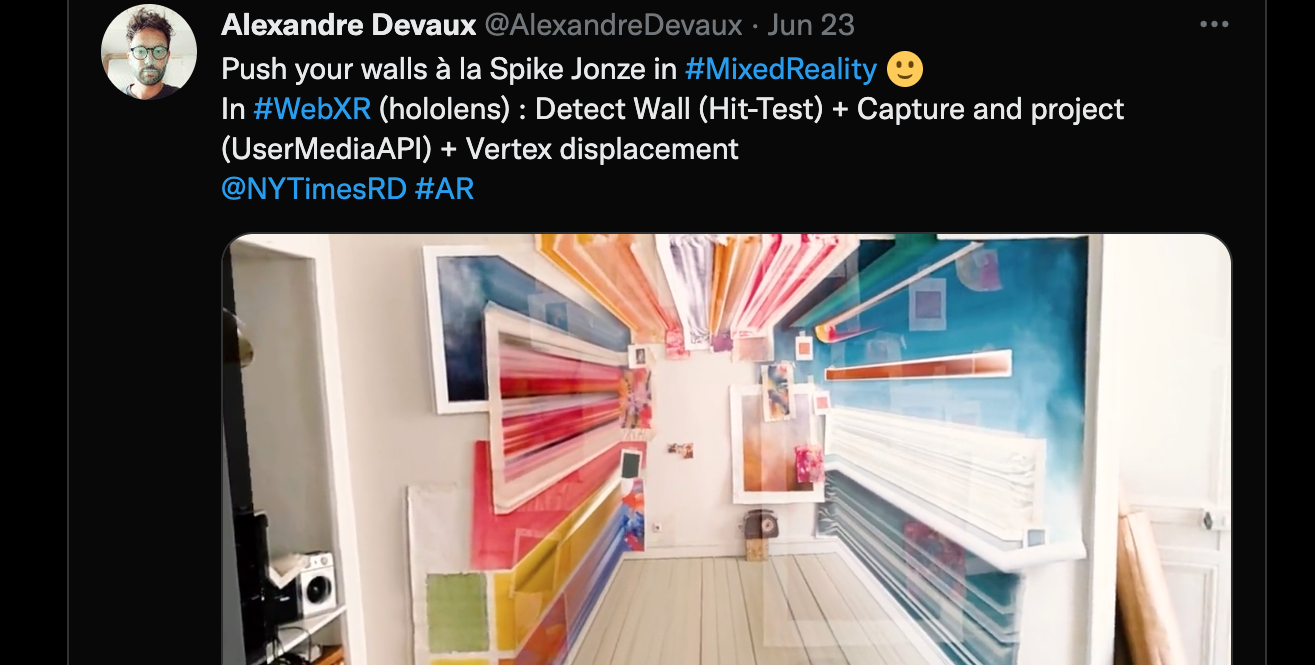Screen dimensions: 1315x665
Task: Click the 'Vertex displacement' text line
Action: point(602,149)
